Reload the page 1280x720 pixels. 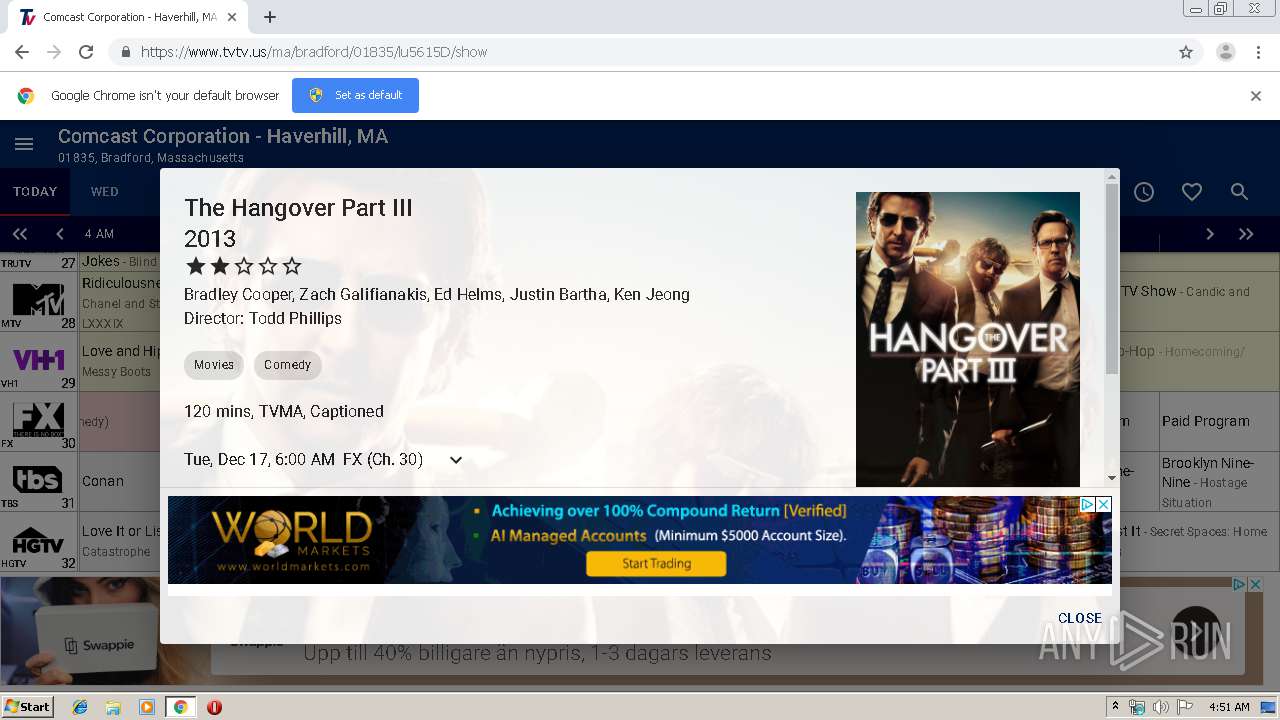tap(86, 52)
